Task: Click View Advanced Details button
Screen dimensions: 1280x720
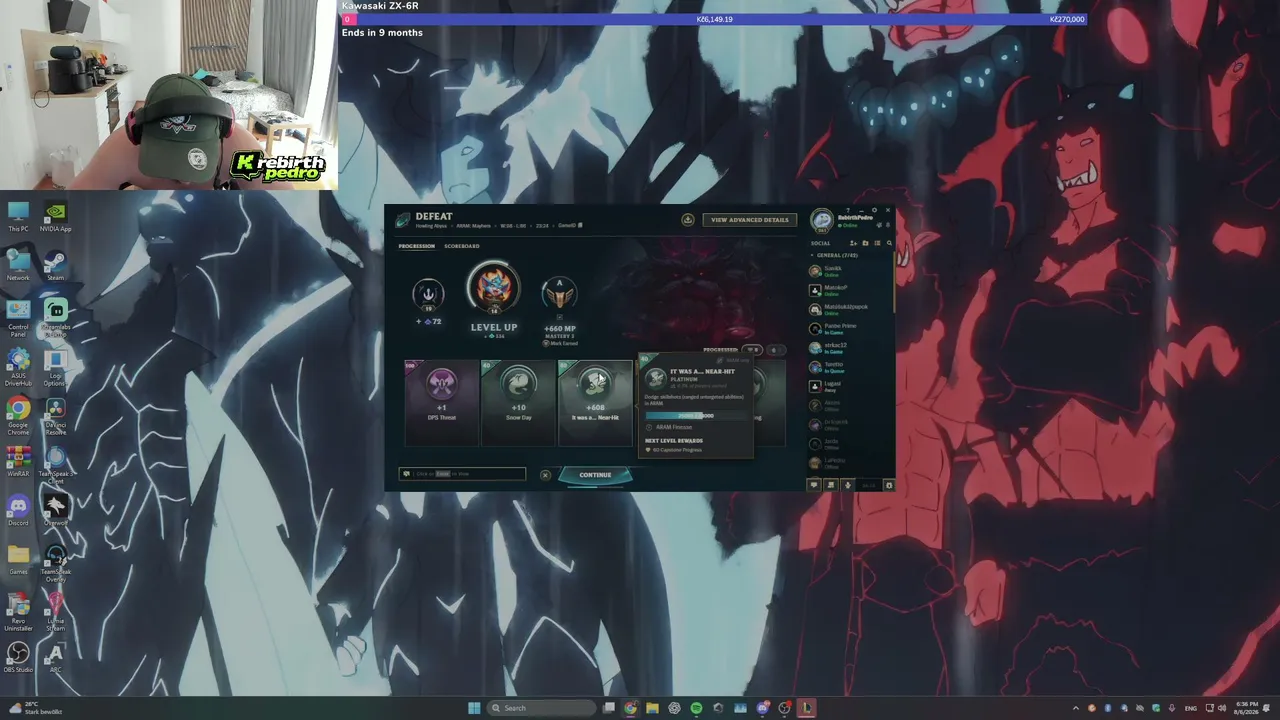Action: (750, 220)
